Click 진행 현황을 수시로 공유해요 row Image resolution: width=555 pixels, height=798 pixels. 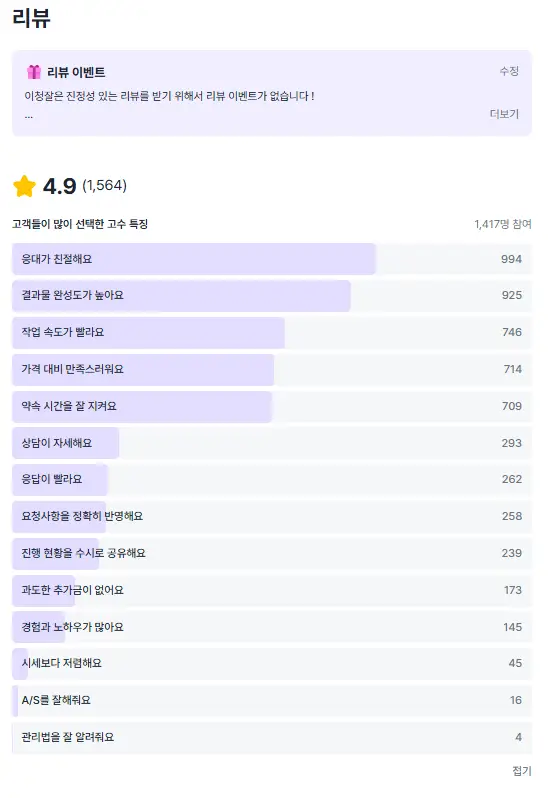click(x=272, y=554)
